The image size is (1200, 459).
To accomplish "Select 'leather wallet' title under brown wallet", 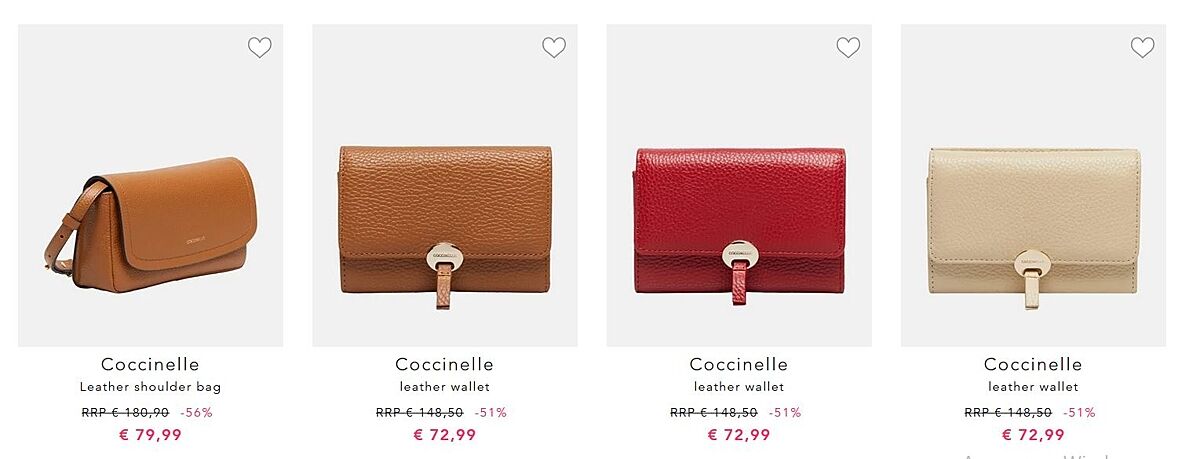I will coord(445,387).
